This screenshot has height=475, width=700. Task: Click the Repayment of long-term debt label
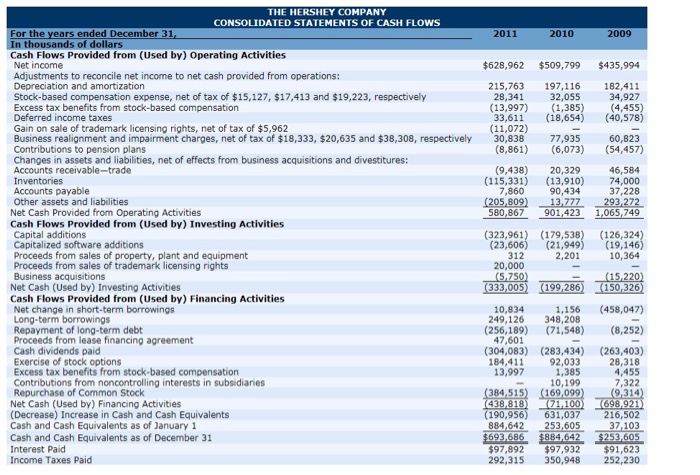tap(78, 330)
